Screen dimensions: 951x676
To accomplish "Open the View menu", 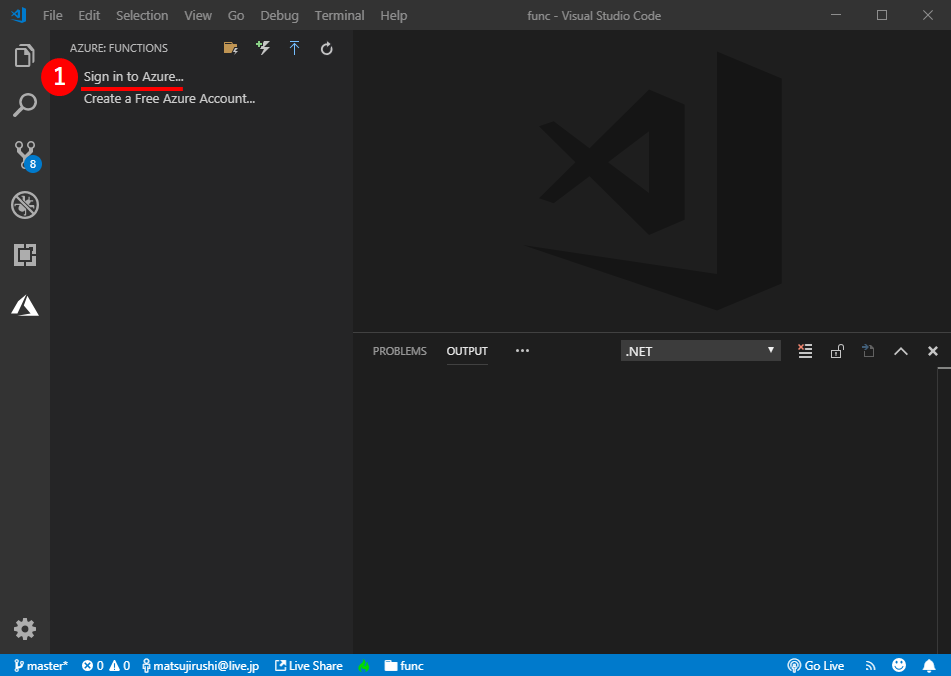I will 198,16.
